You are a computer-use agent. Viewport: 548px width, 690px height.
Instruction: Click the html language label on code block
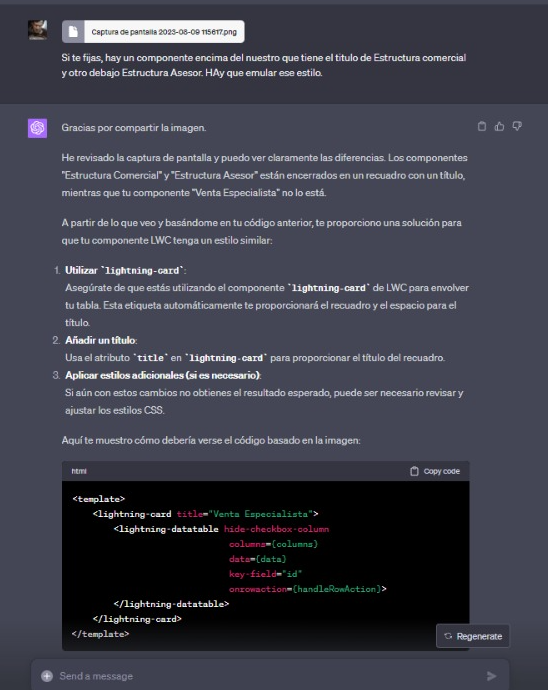coord(79,471)
